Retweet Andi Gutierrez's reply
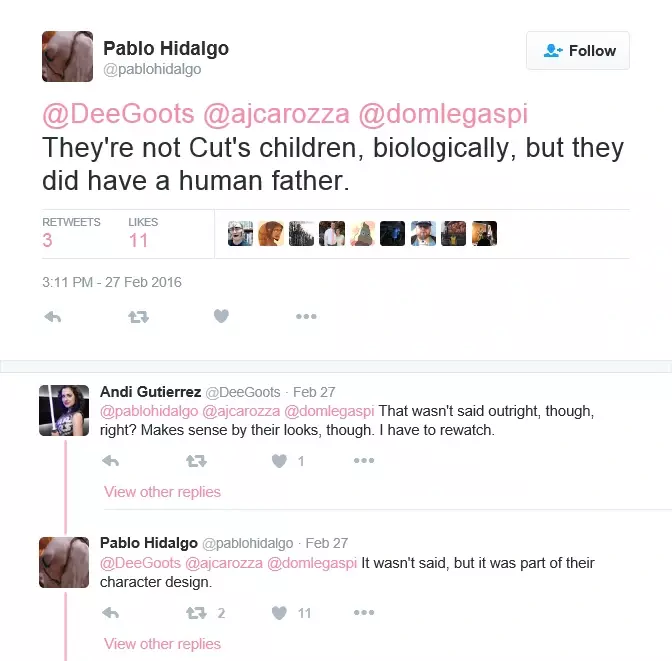672x661 pixels. point(196,461)
